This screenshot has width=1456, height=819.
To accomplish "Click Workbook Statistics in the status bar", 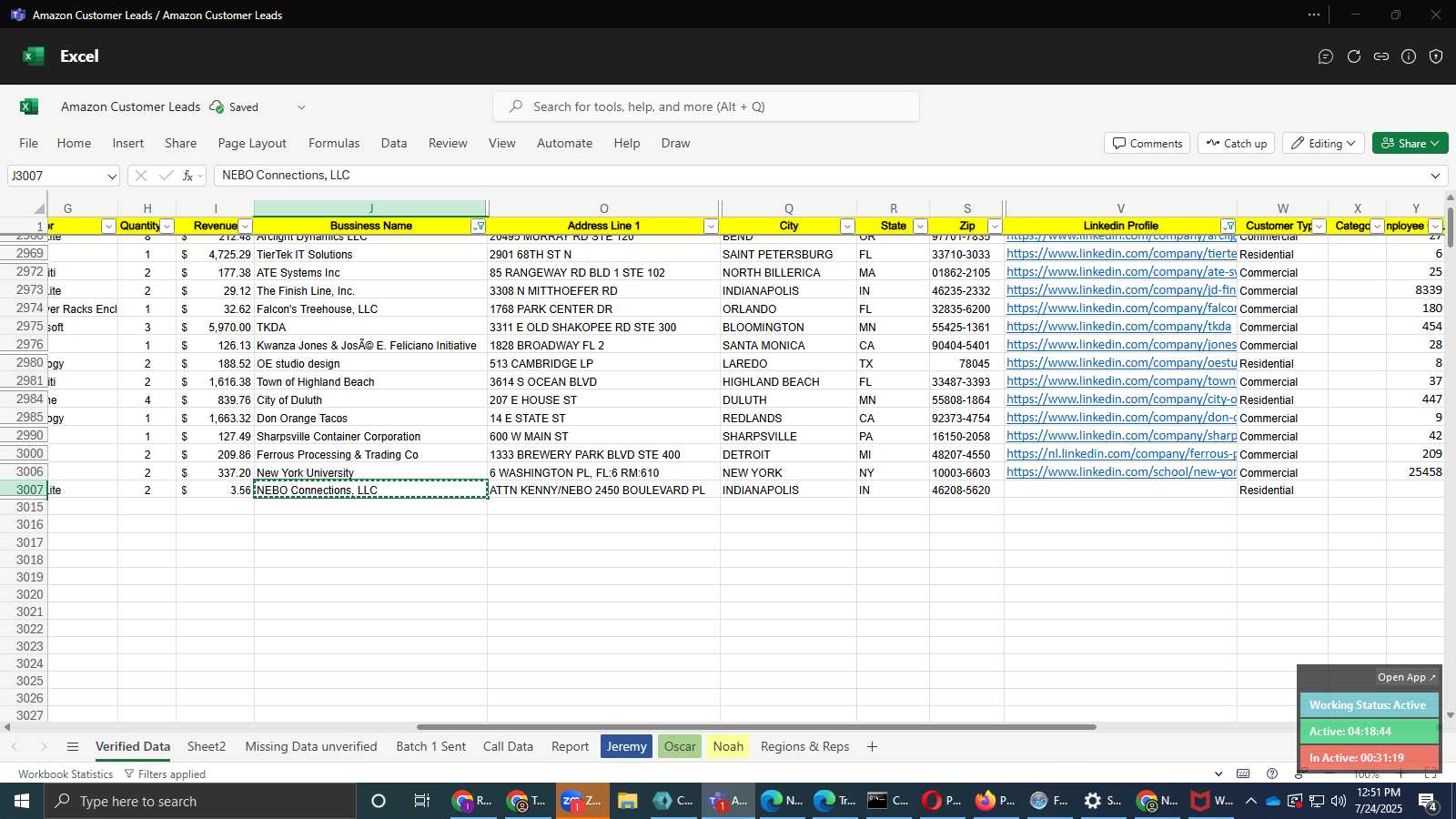I will [66, 774].
